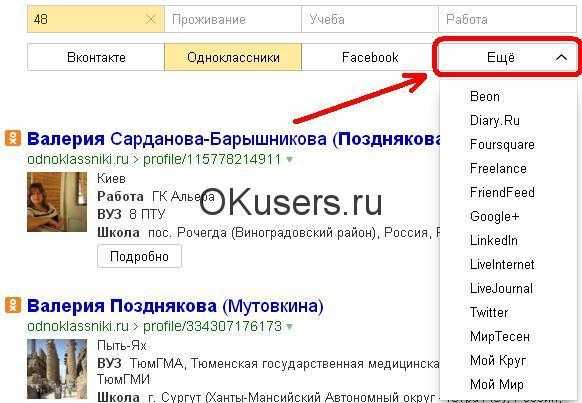The width and height of the screenshot is (582, 403).
Task: Open the profile/334307176173 URL link
Action: 212,326
